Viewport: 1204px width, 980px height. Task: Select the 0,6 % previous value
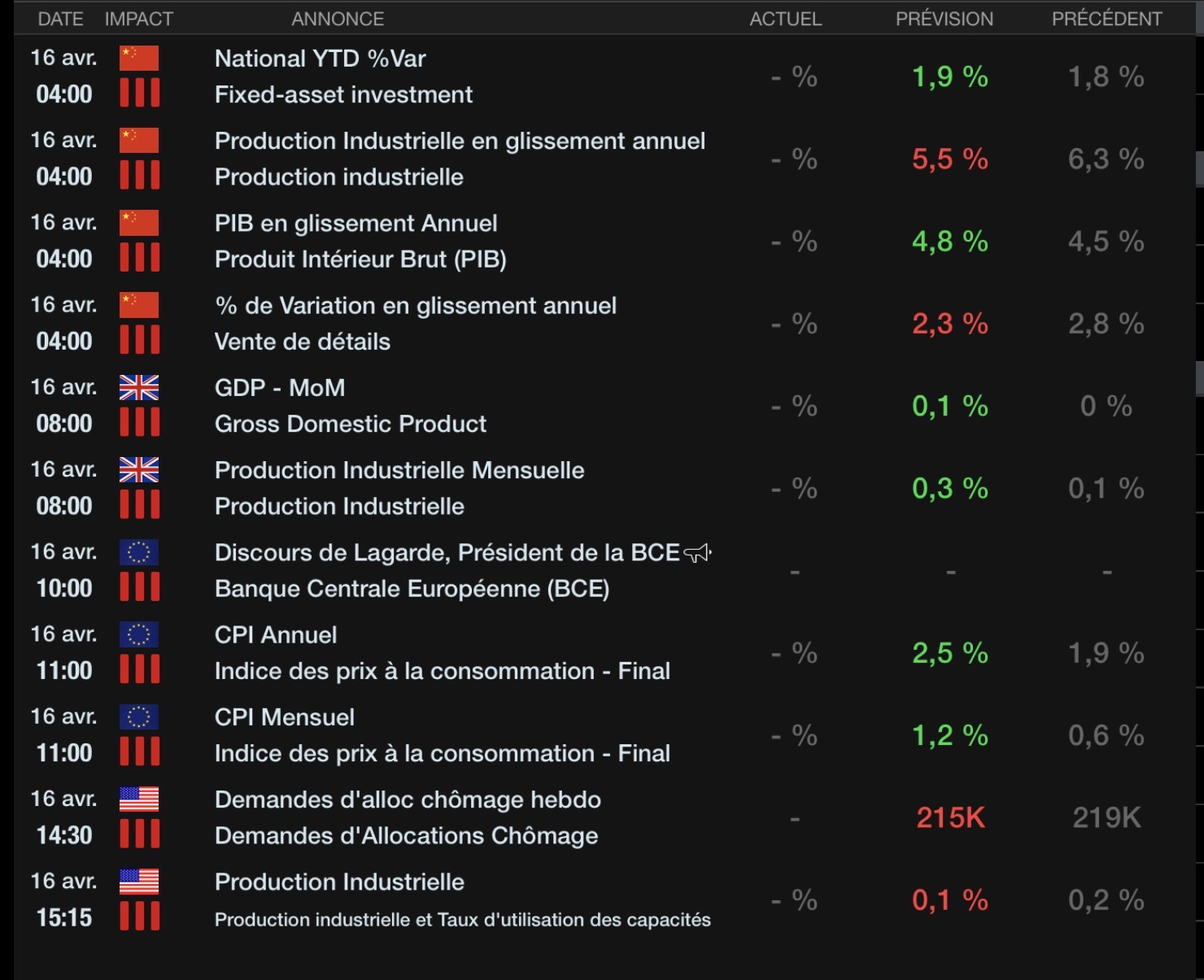pyautogui.click(x=1106, y=735)
